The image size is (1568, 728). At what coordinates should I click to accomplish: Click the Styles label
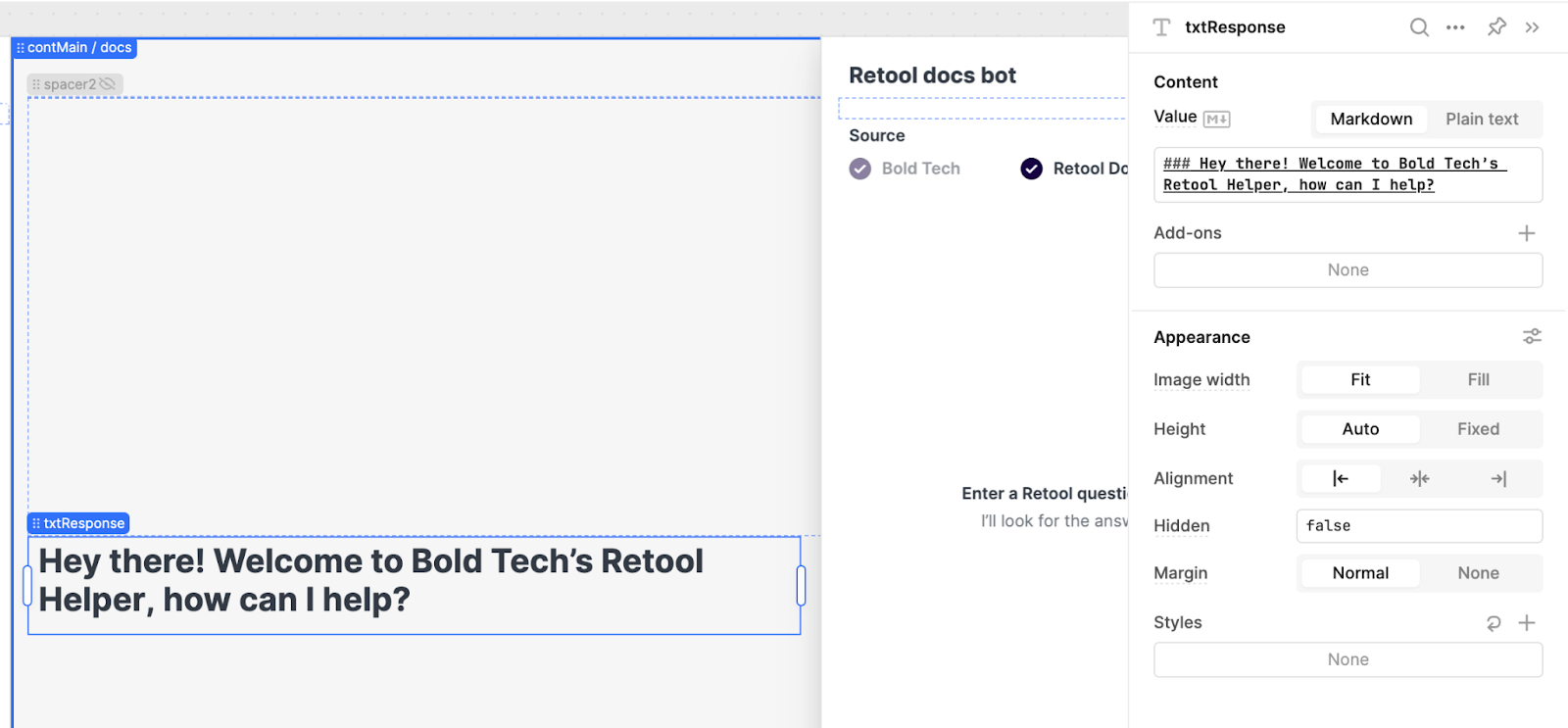click(1177, 622)
